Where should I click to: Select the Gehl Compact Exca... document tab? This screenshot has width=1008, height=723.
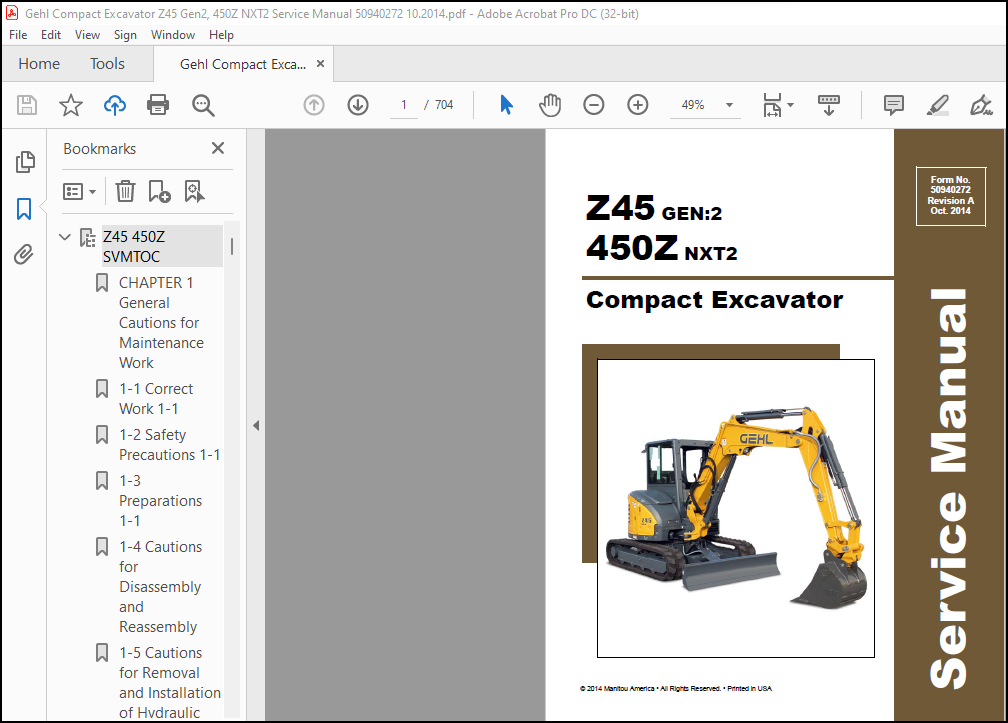243,64
